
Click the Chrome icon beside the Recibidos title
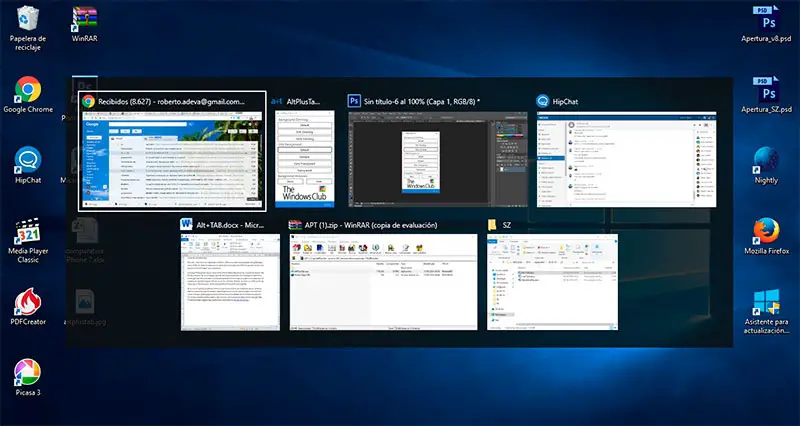(x=89, y=101)
